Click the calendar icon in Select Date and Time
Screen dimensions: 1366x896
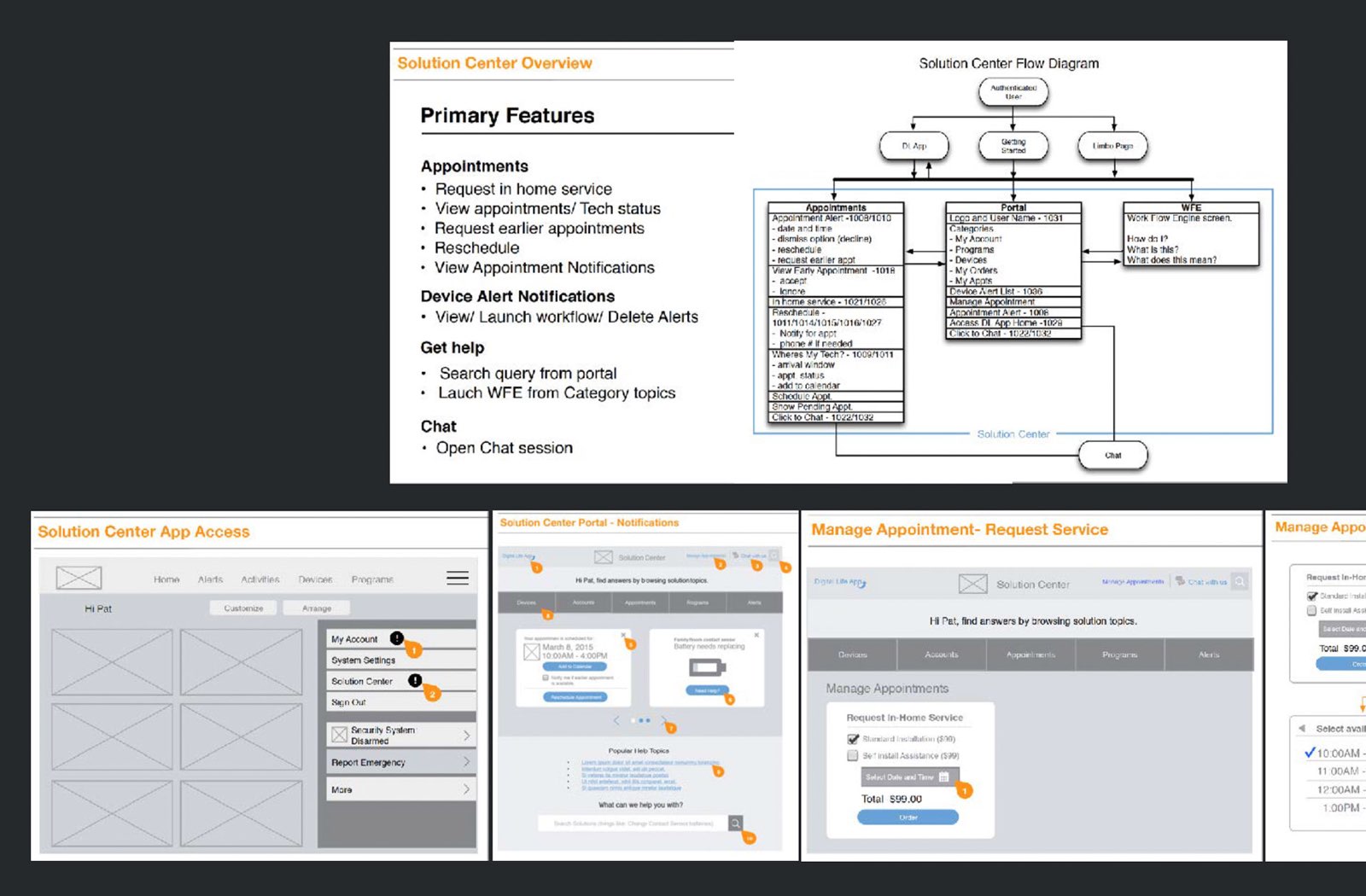point(943,777)
